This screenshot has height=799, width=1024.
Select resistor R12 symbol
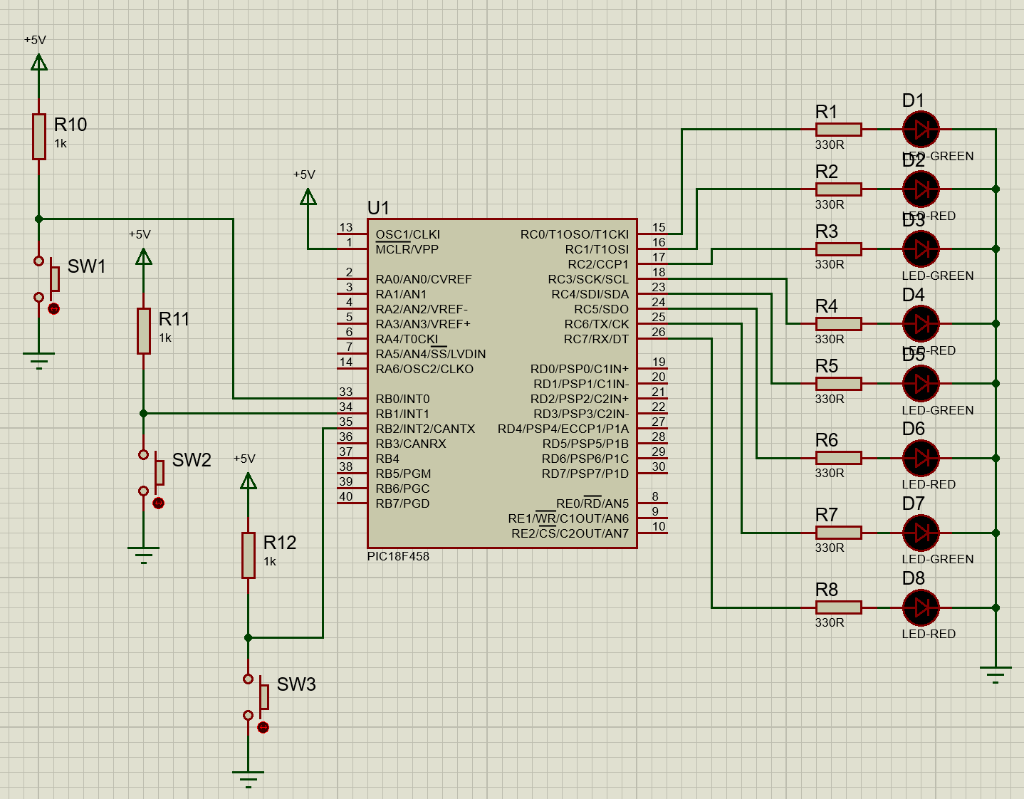tap(246, 557)
